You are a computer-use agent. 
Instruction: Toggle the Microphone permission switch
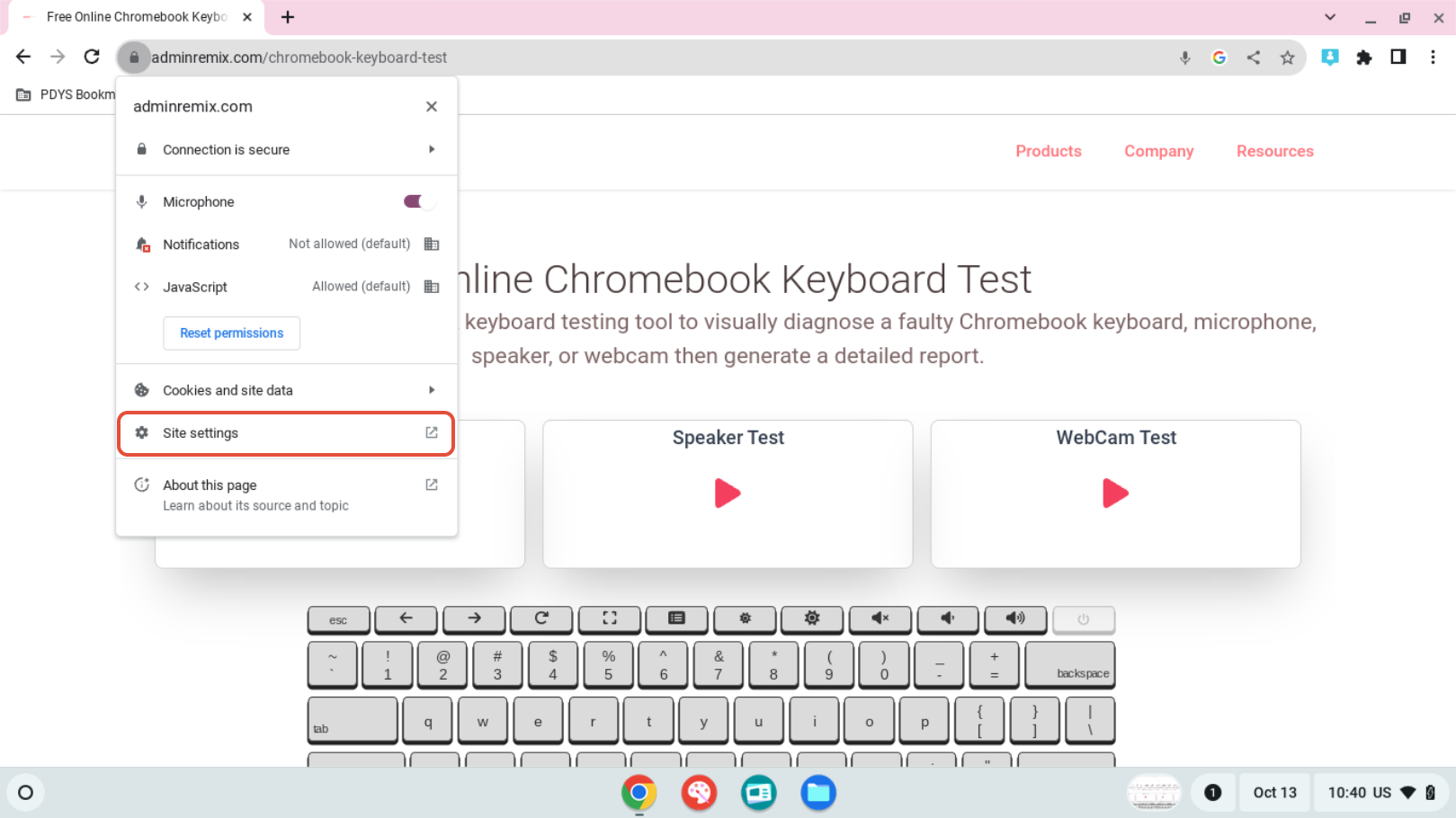pyautogui.click(x=419, y=201)
